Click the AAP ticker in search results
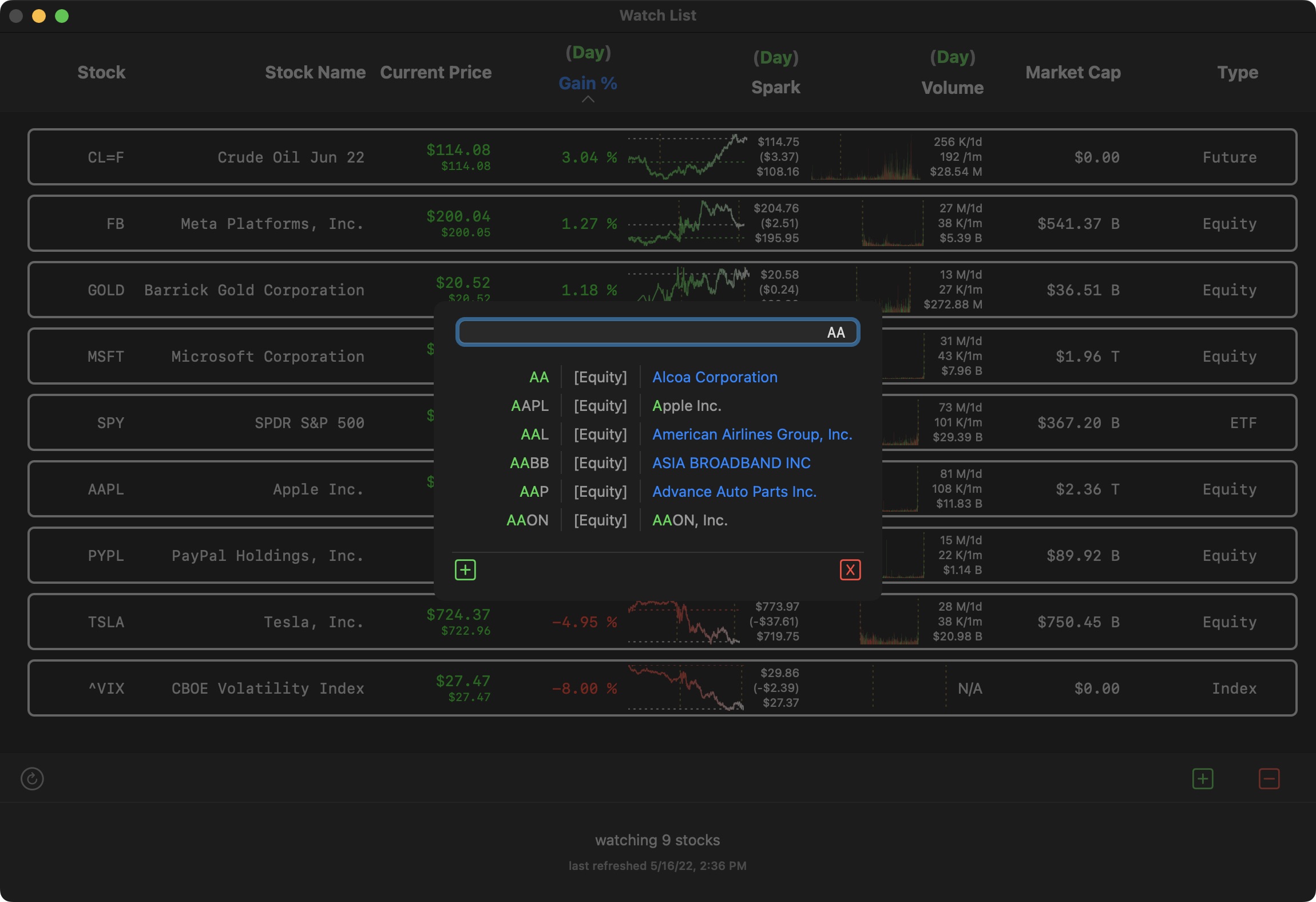This screenshot has width=1316, height=902. 534,492
